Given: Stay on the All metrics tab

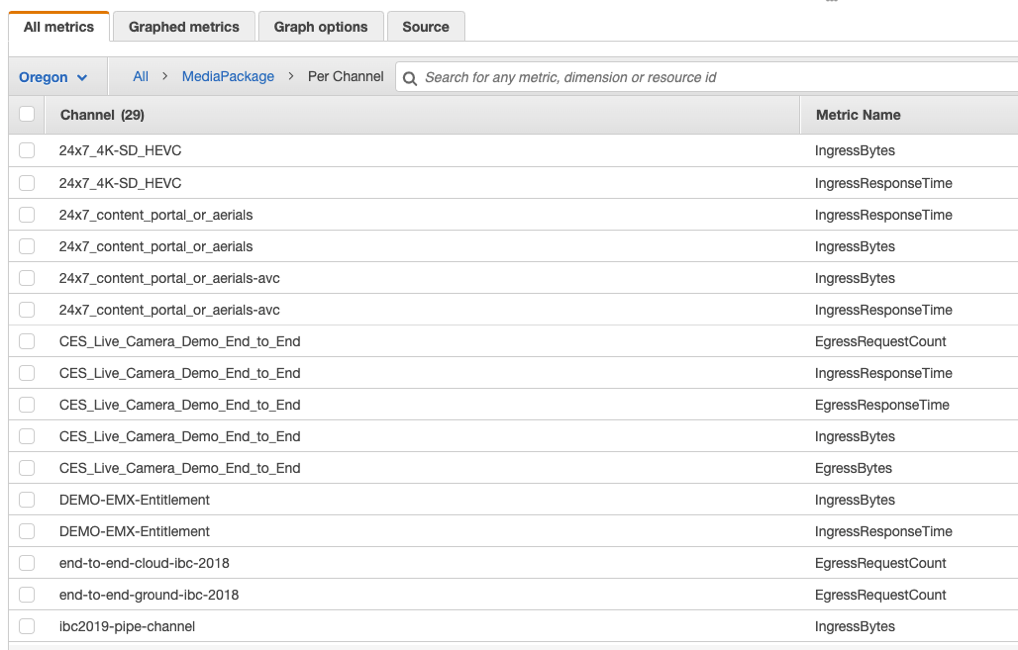Looking at the screenshot, I should pyautogui.click(x=58, y=26).
